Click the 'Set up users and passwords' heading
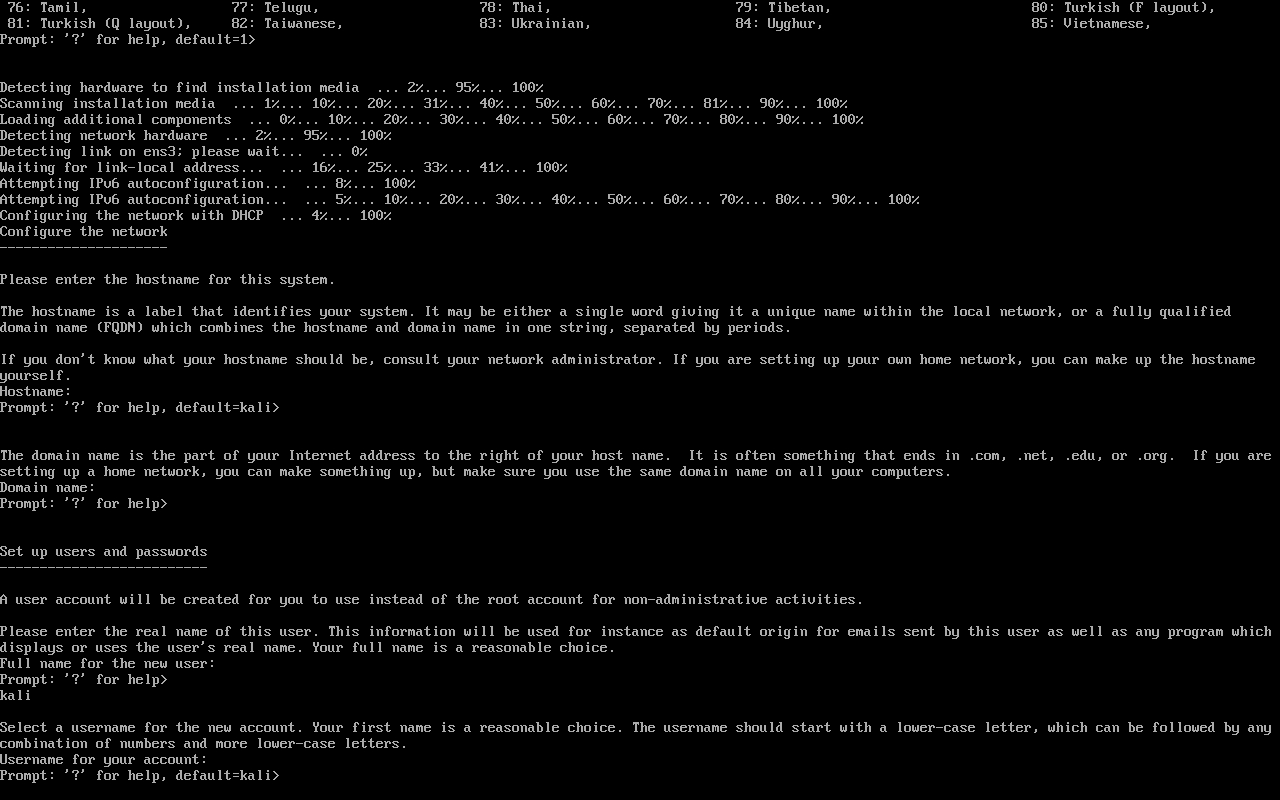Screen dimensions: 1280x800 click(104, 552)
